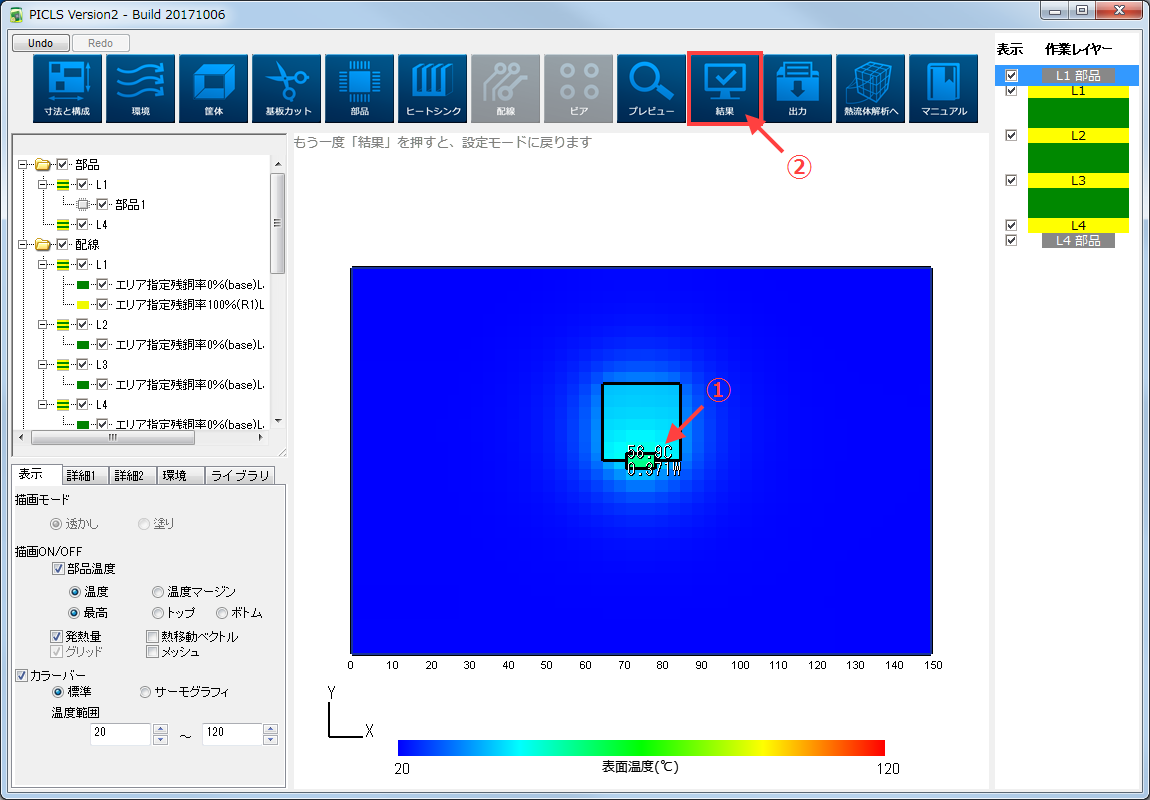Viewport: 1150px width, 800px height.
Task: Toggle visibility checkbox for L3 layer
Action: [1011, 180]
